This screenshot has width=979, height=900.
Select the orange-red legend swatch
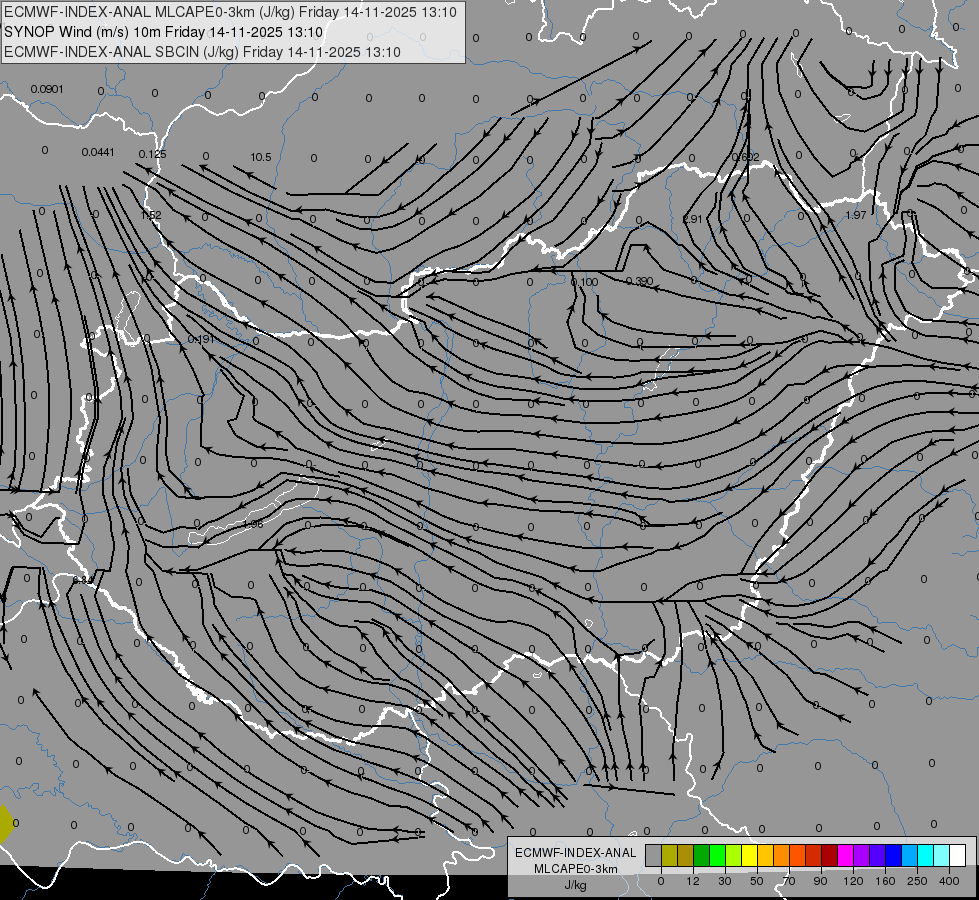[797, 855]
